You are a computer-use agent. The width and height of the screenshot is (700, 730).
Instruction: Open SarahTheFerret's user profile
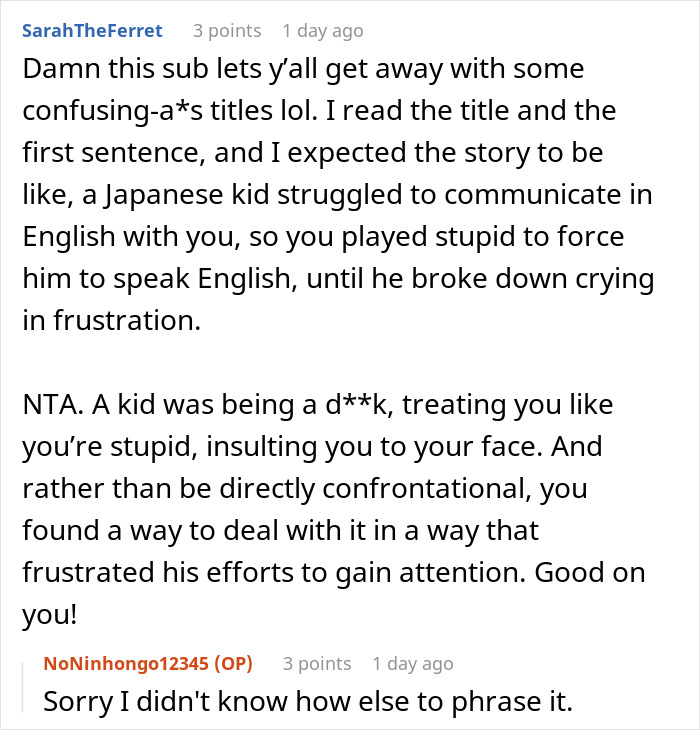pyautogui.click(x=91, y=31)
